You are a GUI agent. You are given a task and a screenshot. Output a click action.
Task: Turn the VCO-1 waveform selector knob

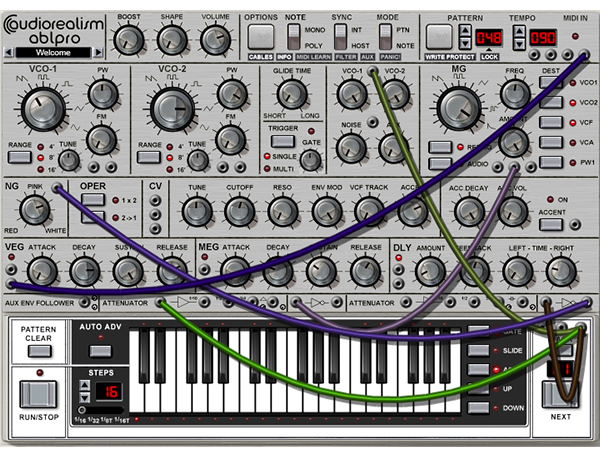(43, 109)
